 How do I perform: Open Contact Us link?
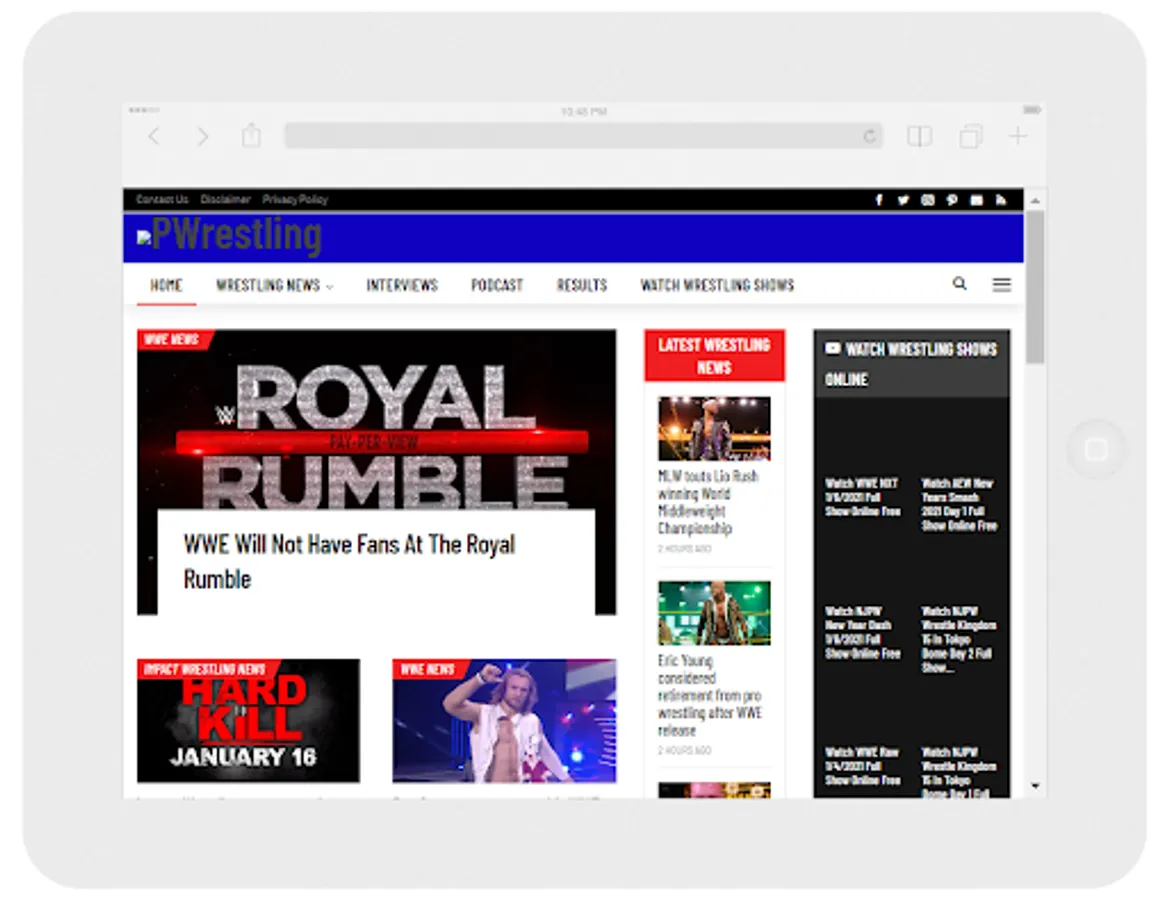click(162, 200)
